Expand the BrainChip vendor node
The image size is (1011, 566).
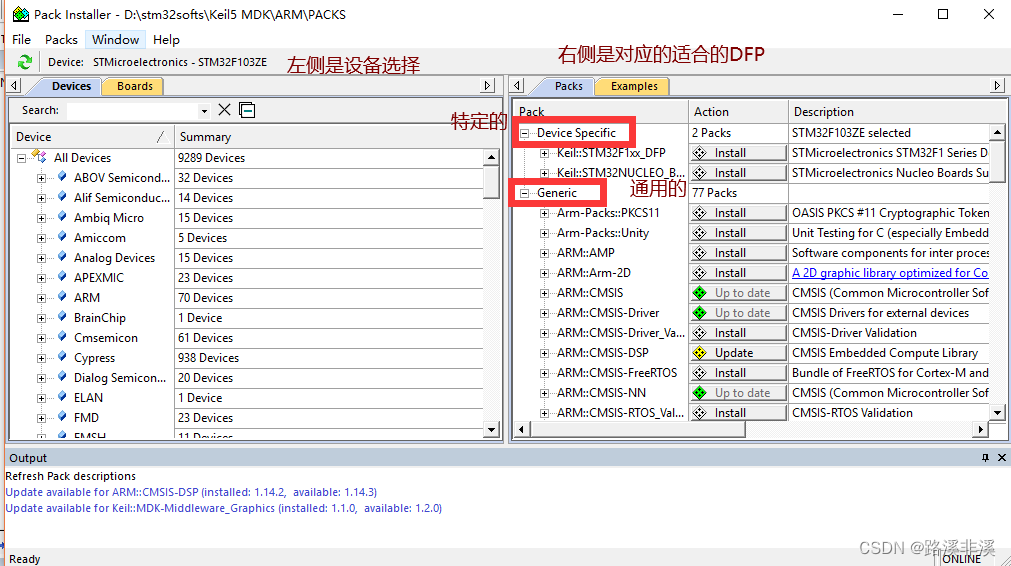pyautogui.click(x=41, y=318)
